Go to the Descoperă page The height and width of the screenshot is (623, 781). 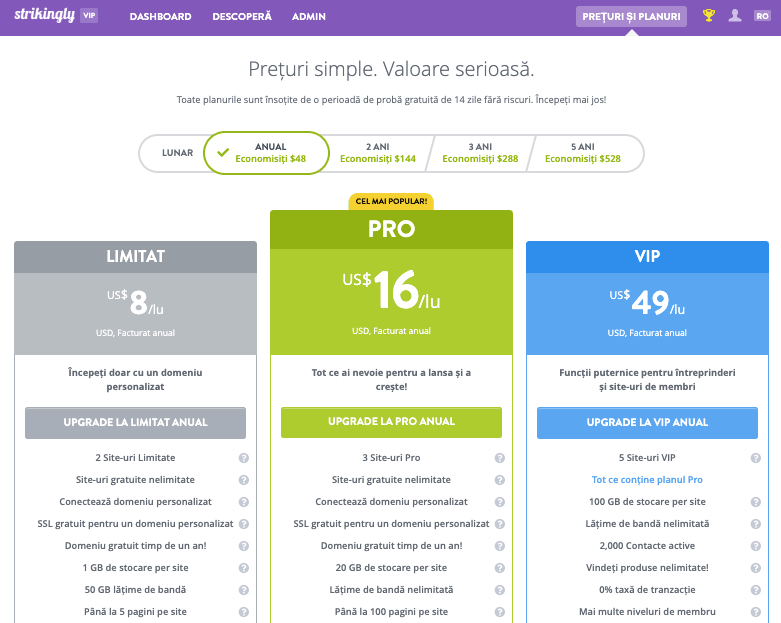242,17
